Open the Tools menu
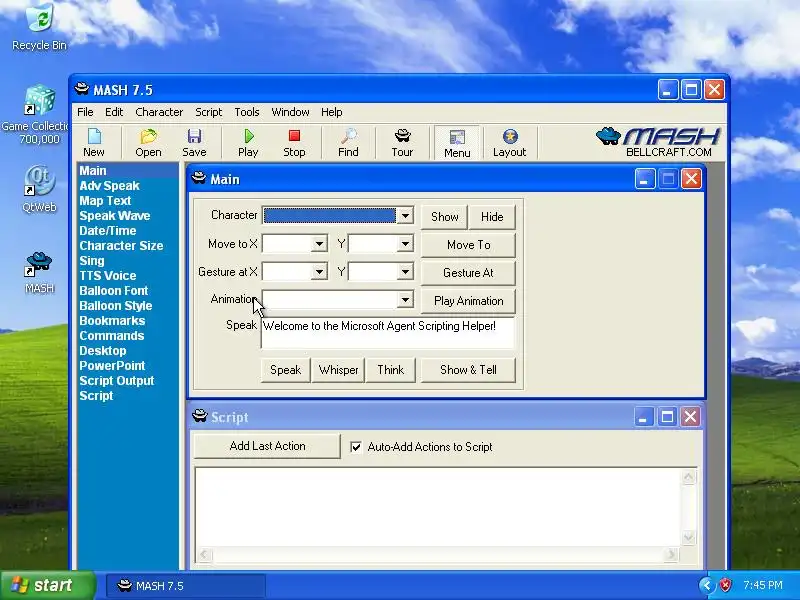800x600 pixels. point(246,112)
